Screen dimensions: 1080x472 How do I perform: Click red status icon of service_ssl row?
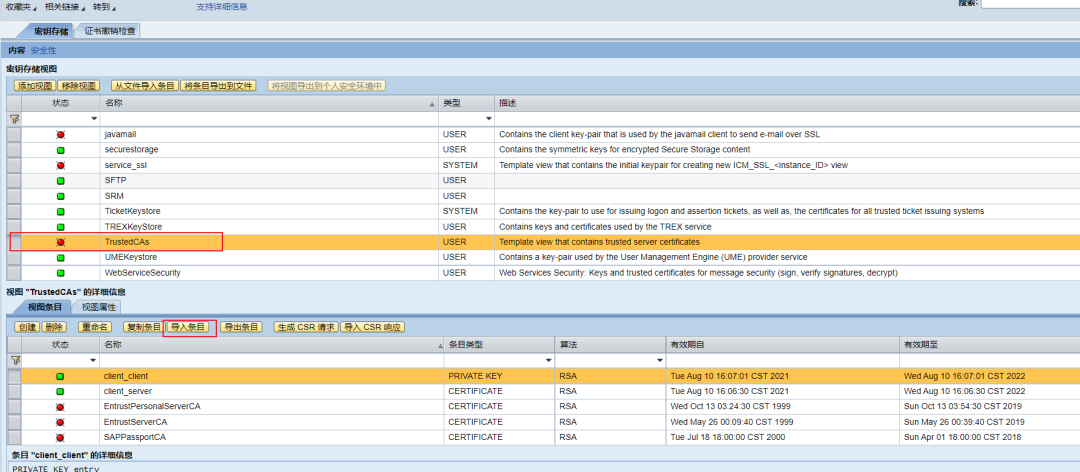point(61,165)
